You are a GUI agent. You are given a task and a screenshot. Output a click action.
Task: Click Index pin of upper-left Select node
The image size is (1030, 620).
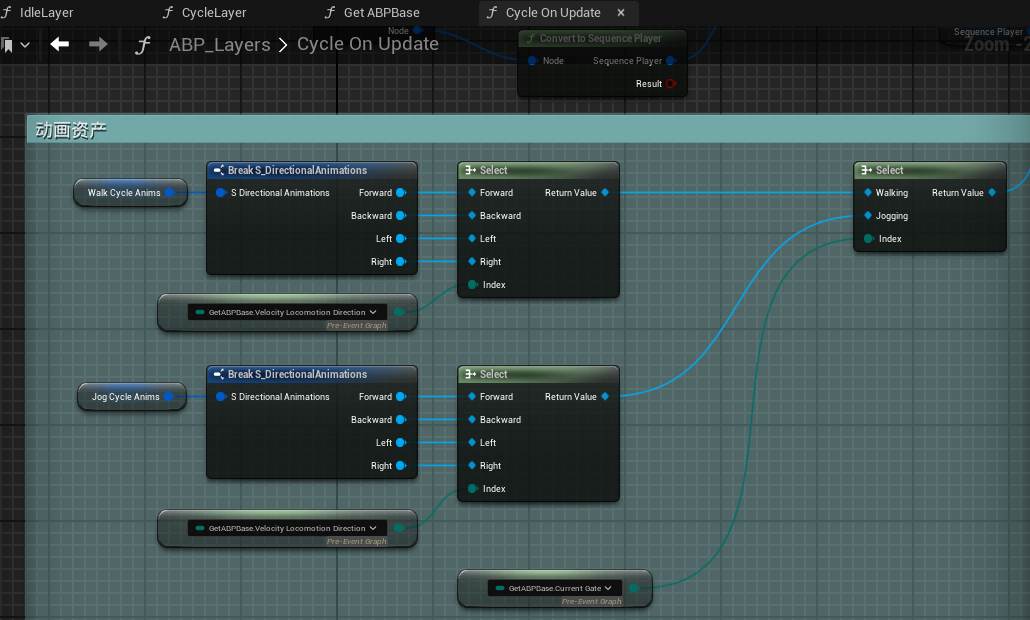pyautogui.click(x=472, y=284)
